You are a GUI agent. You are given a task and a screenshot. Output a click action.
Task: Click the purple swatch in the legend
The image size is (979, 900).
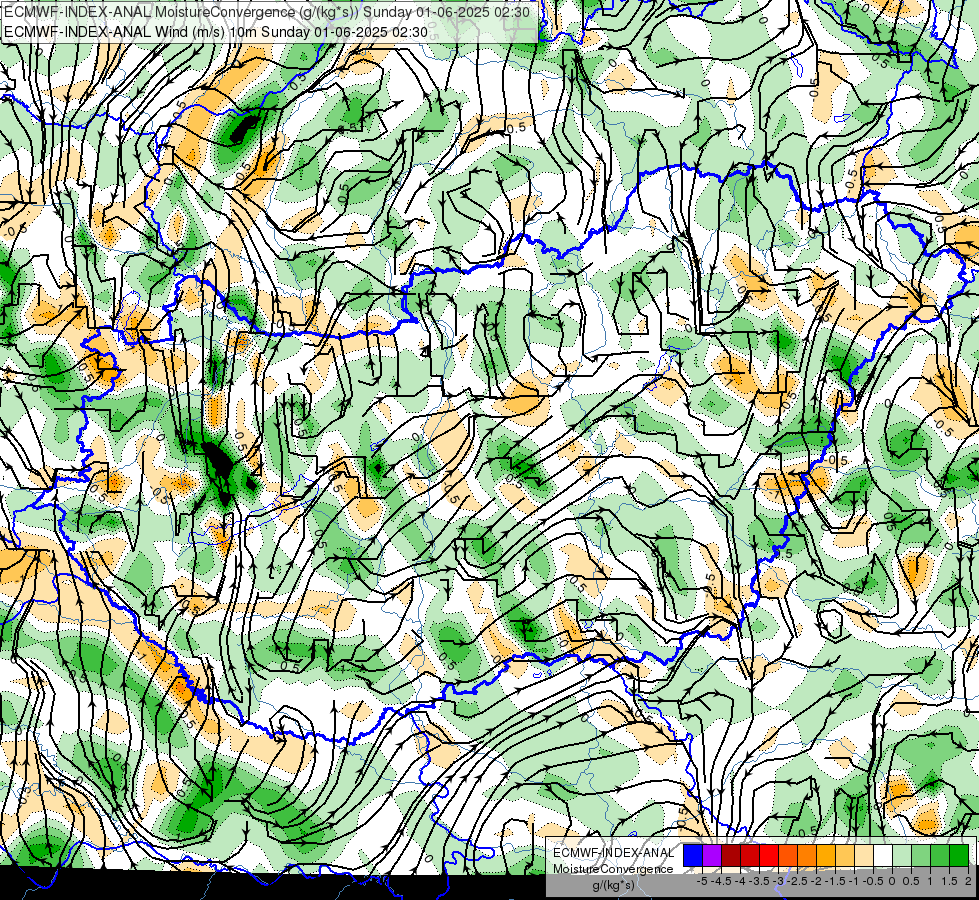click(712, 855)
